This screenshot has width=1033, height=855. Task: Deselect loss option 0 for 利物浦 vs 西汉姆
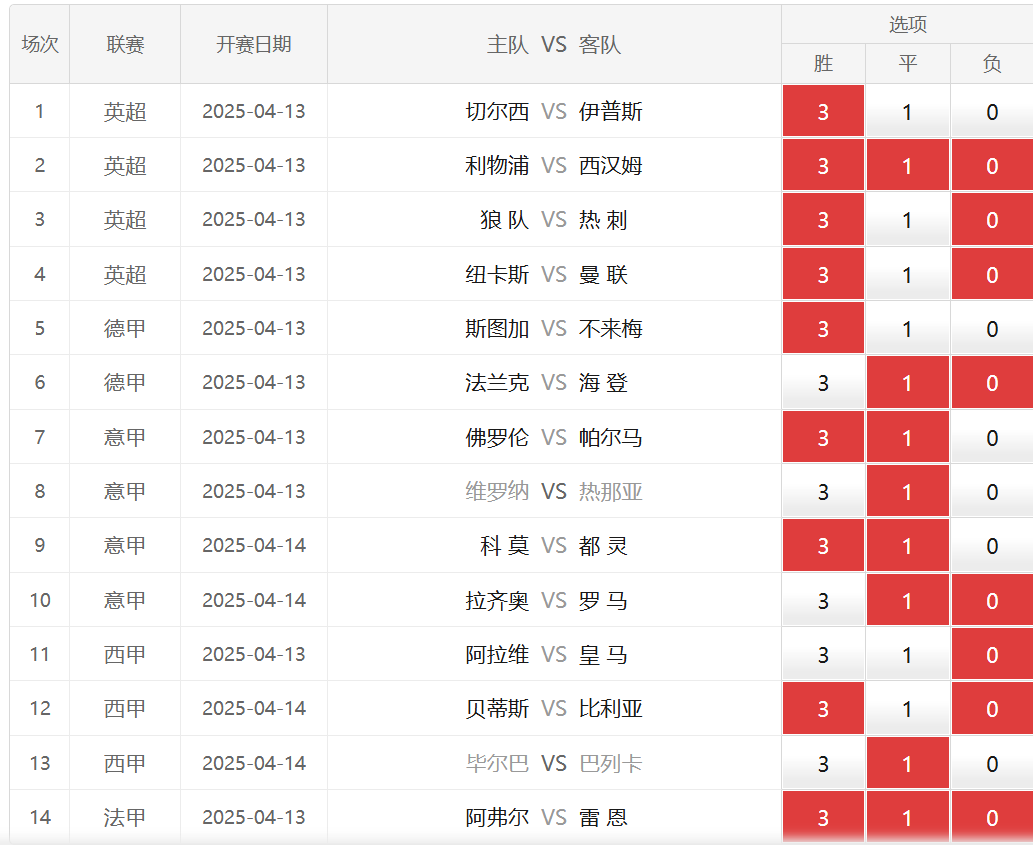pyautogui.click(x=992, y=165)
